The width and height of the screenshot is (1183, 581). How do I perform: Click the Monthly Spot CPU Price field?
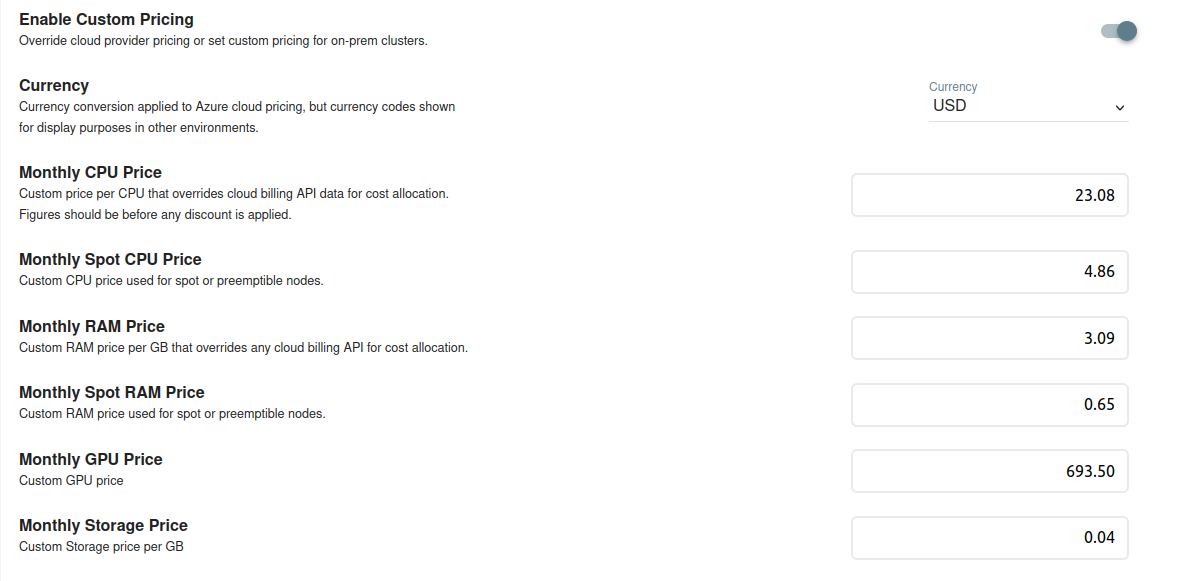tap(990, 272)
